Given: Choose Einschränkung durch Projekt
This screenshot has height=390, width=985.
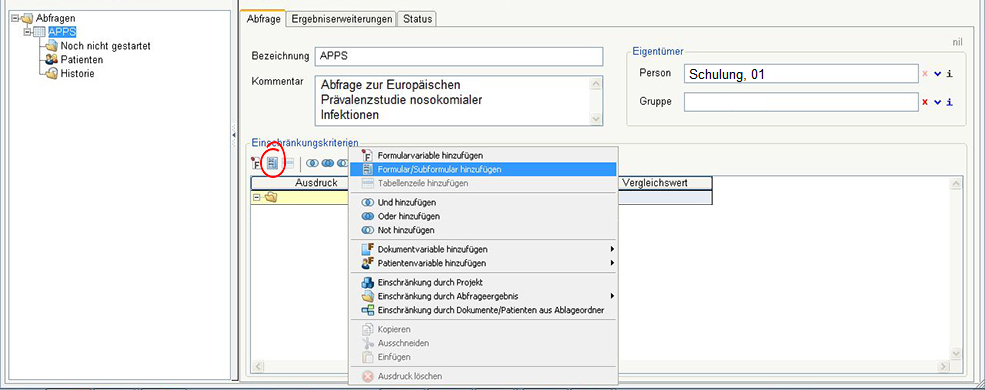Looking at the screenshot, I should tap(484, 283).
